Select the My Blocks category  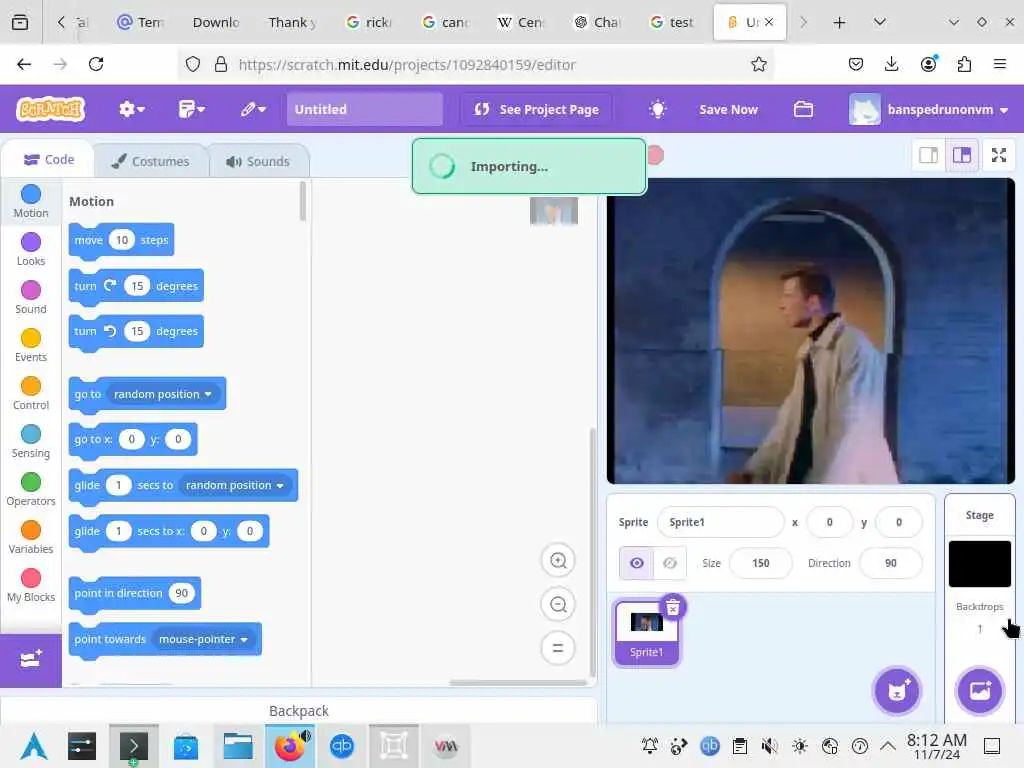click(x=31, y=585)
